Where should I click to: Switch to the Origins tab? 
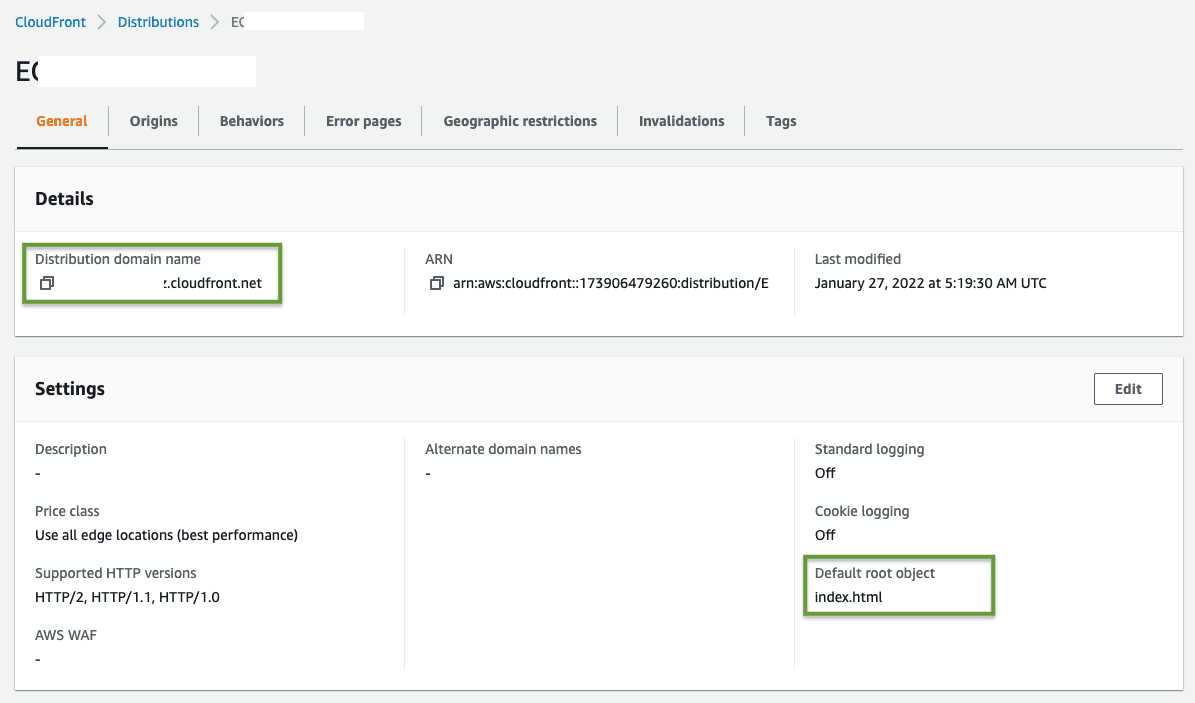point(153,120)
